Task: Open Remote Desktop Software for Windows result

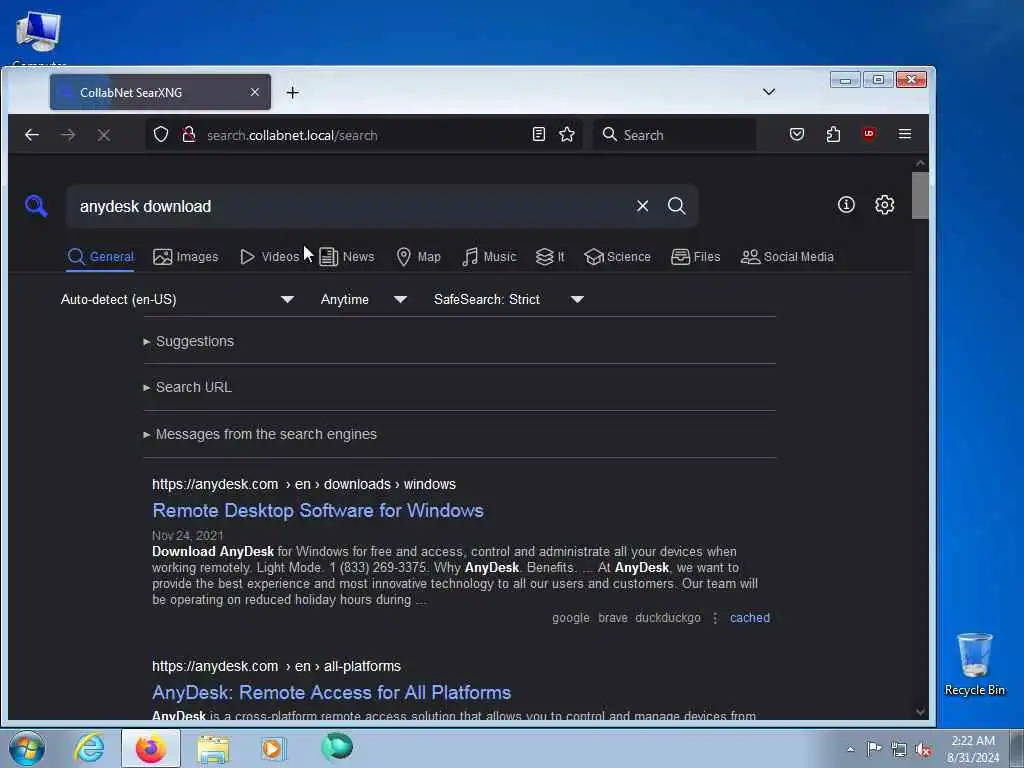Action: click(x=318, y=510)
